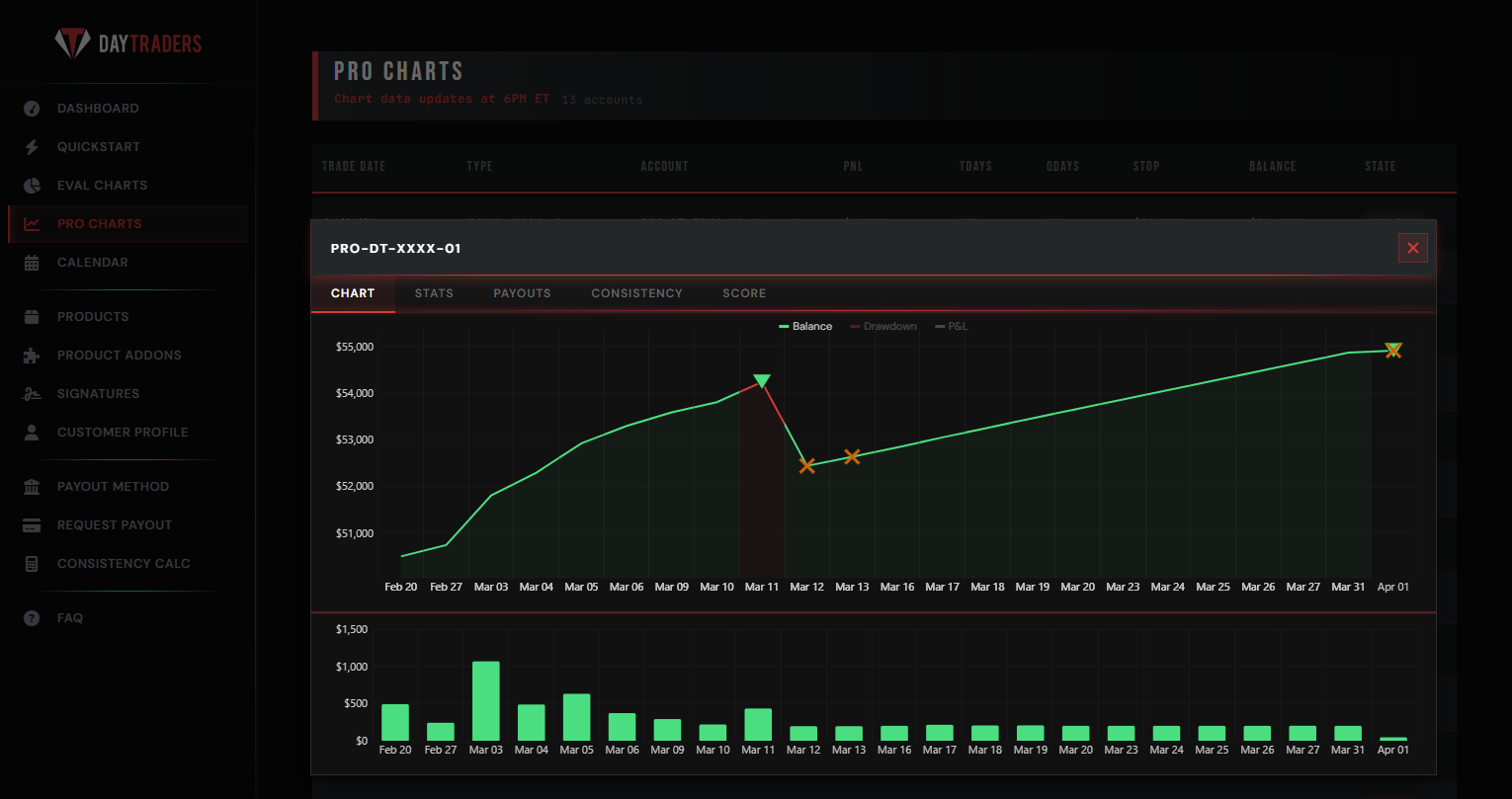Click the PRO-DT-XXXX-01 dialog title
The width and height of the screenshot is (1512, 799).
(396, 249)
